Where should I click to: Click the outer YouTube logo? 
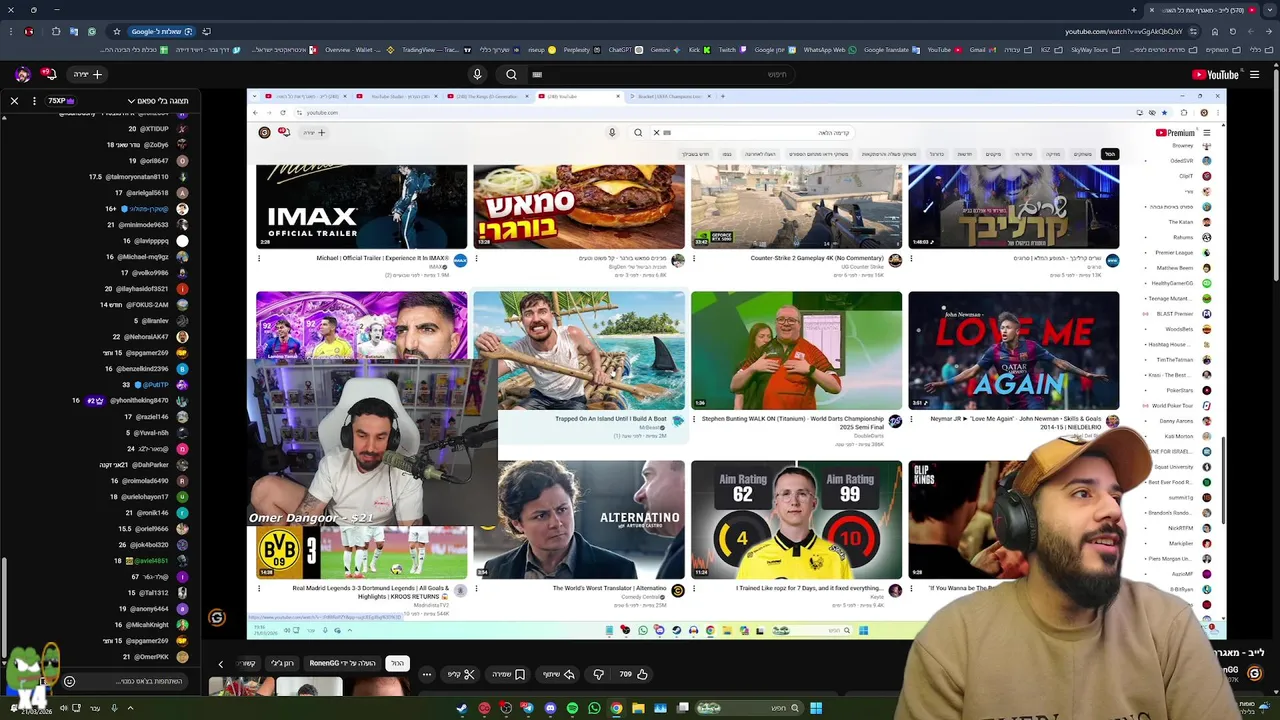click(1215, 74)
